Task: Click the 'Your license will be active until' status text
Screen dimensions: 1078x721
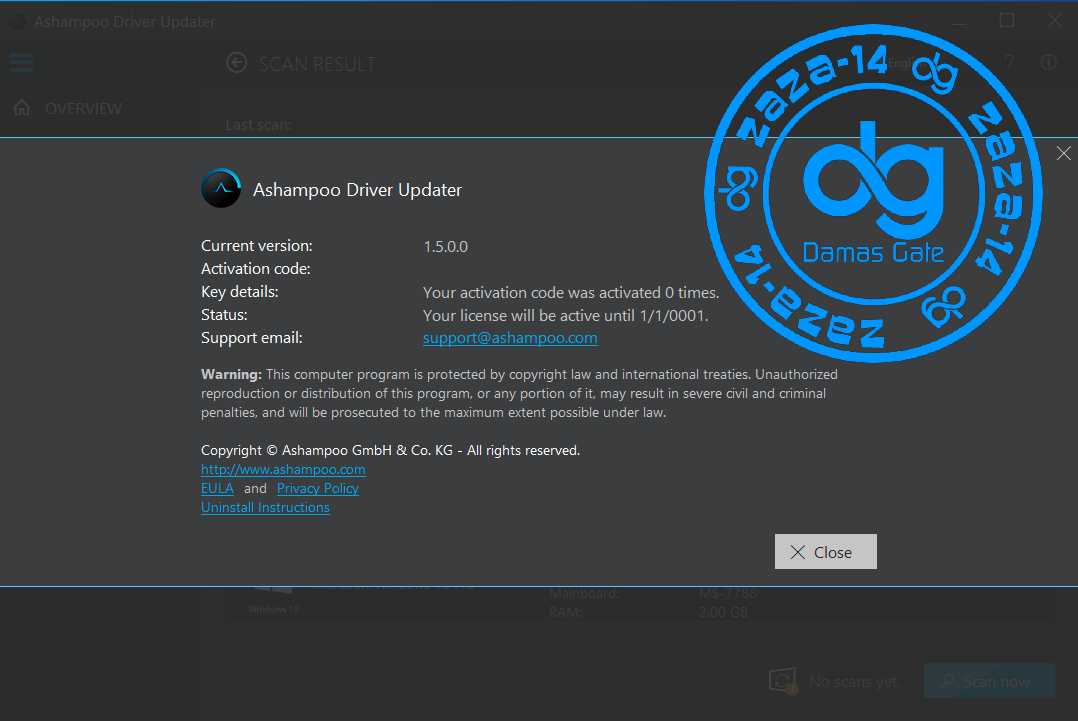Action: click(565, 315)
